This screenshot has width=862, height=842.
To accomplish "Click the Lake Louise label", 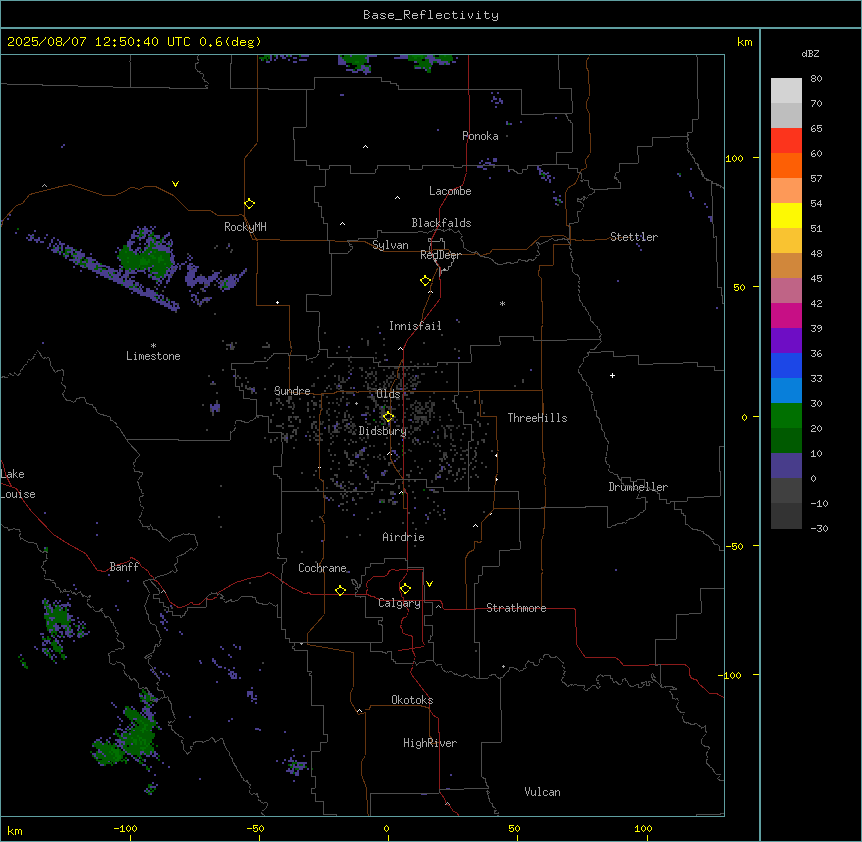I will pyautogui.click(x=18, y=484).
